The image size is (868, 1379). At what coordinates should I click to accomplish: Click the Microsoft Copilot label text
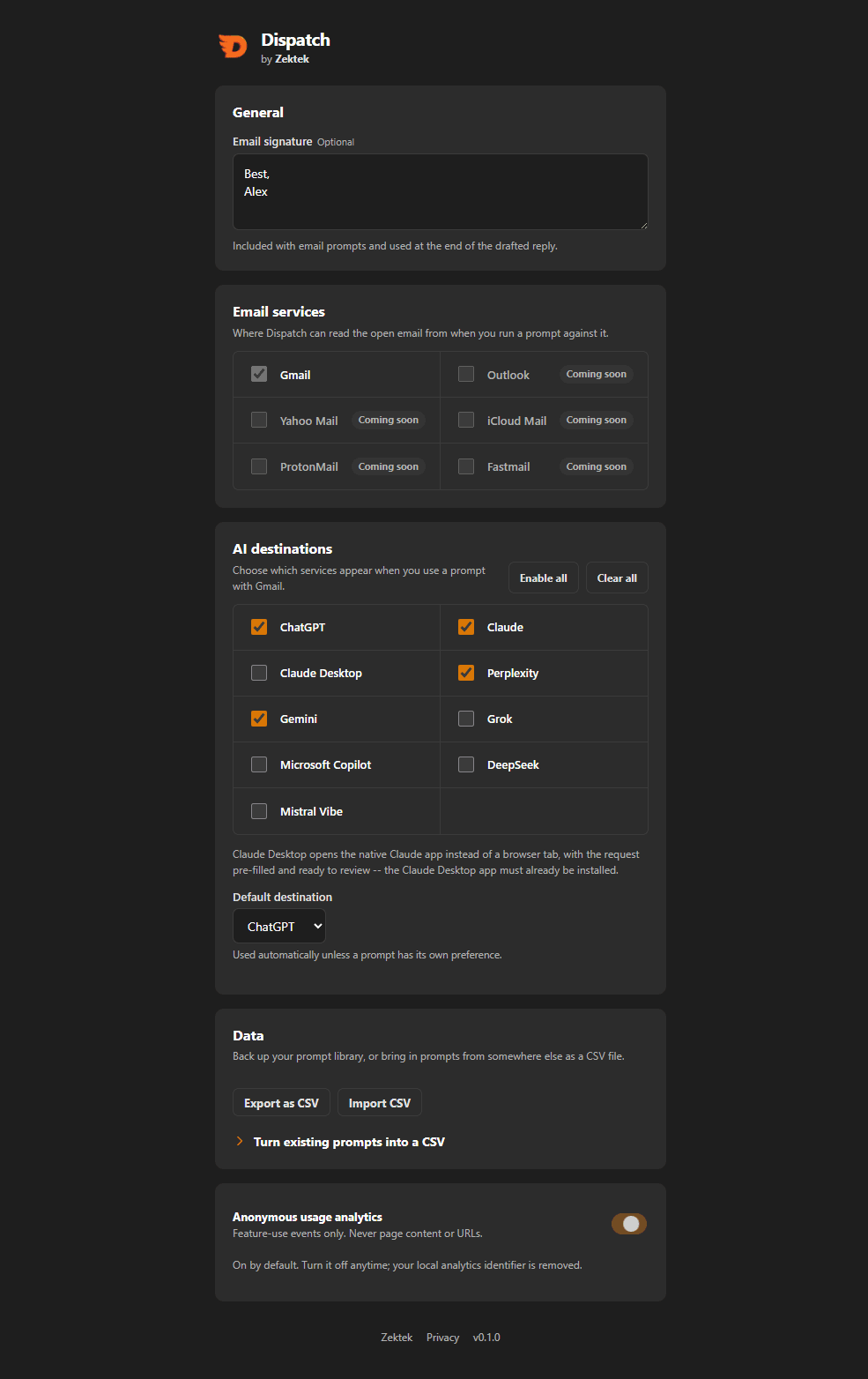[325, 764]
